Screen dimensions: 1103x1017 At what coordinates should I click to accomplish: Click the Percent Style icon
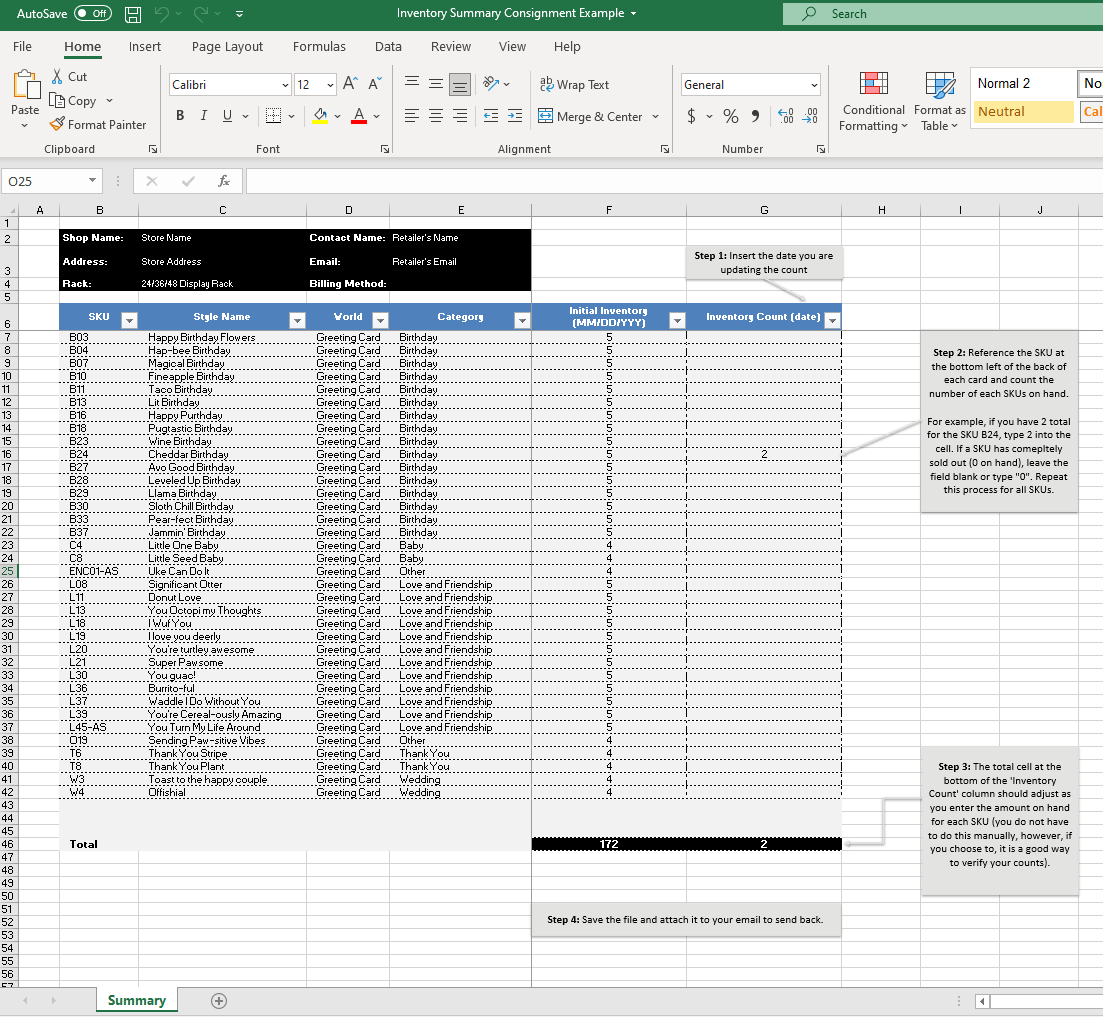tap(731, 116)
